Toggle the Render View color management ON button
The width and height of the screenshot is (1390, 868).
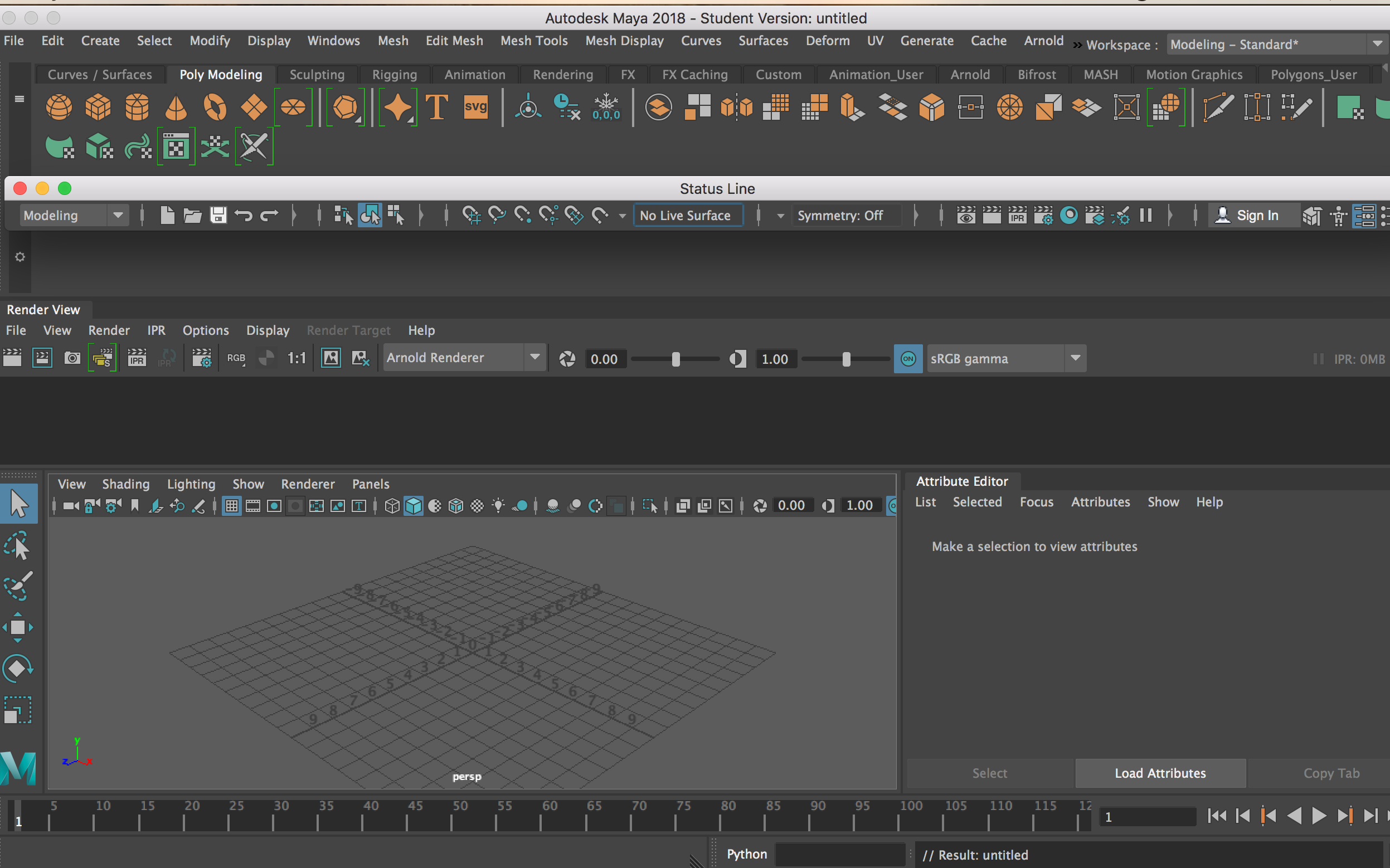coord(908,359)
